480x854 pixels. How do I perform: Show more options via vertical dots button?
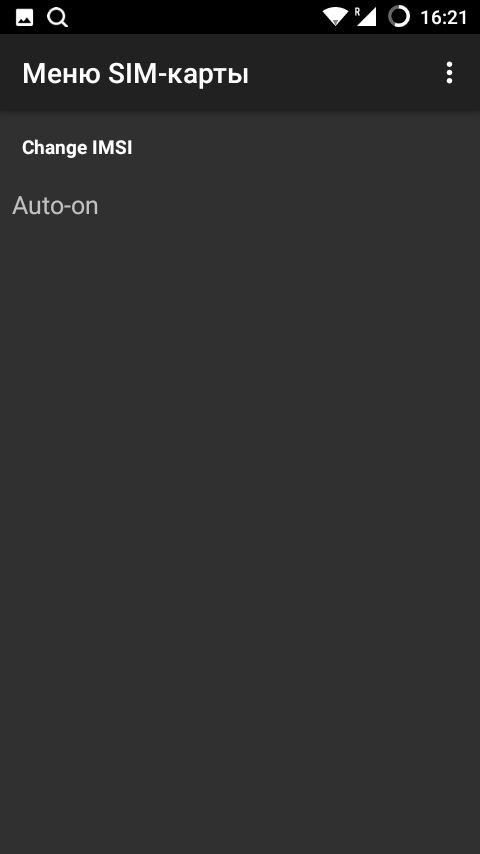click(449, 72)
